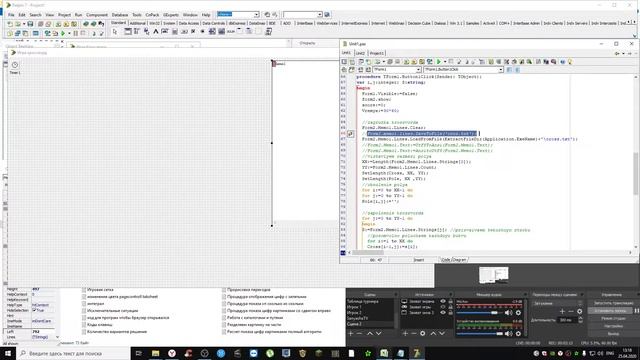Click 'Выход' button in OBS controls
This screenshot has height=360, width=640.
(x=613, y=334)
